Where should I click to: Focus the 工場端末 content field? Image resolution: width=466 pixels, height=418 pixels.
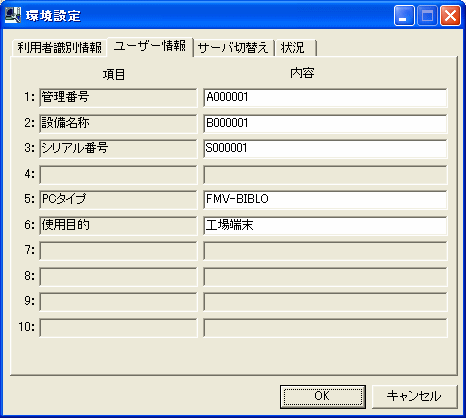[325, 226]
